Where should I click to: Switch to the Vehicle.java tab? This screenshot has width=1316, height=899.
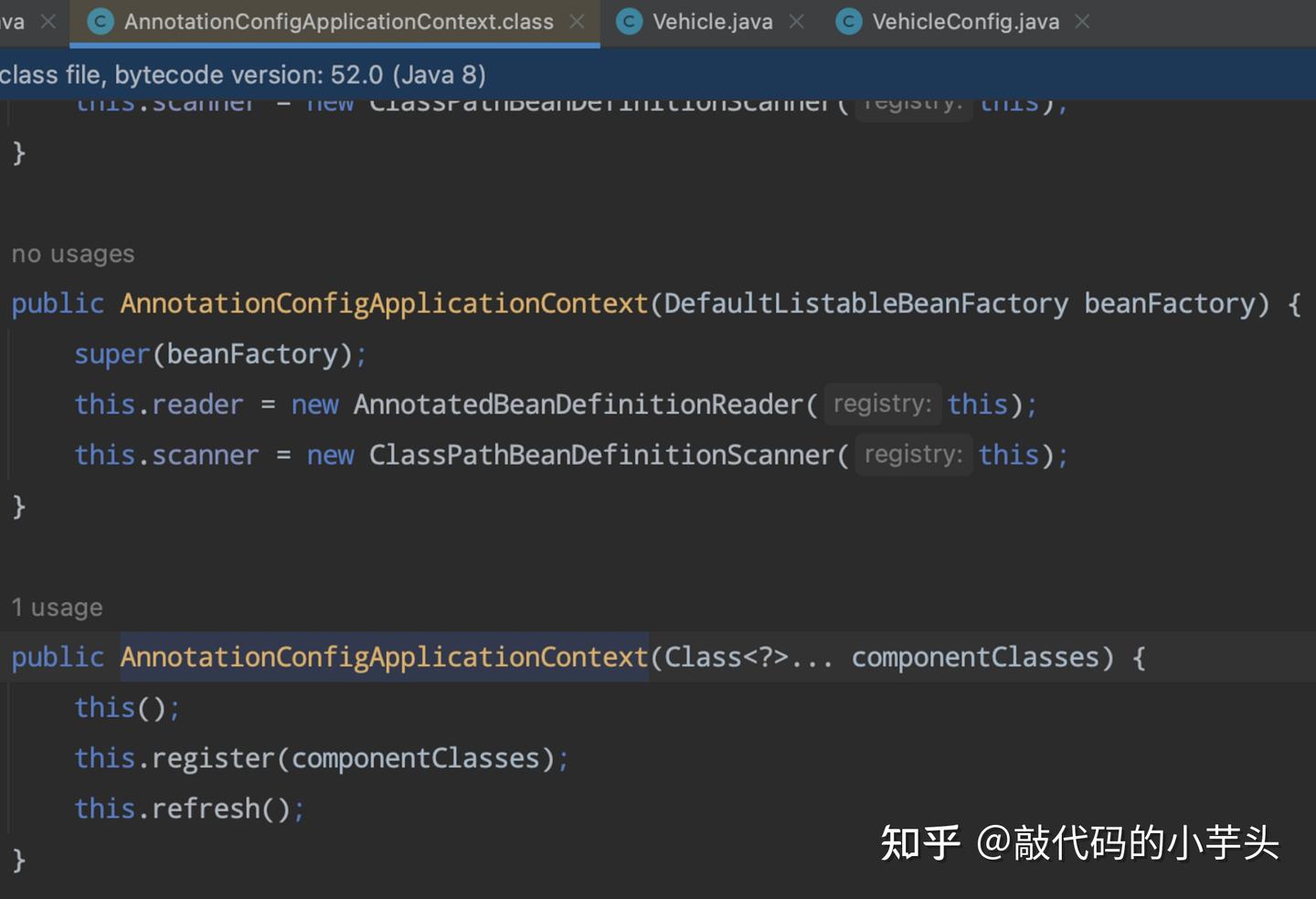[x=713, y=21]
